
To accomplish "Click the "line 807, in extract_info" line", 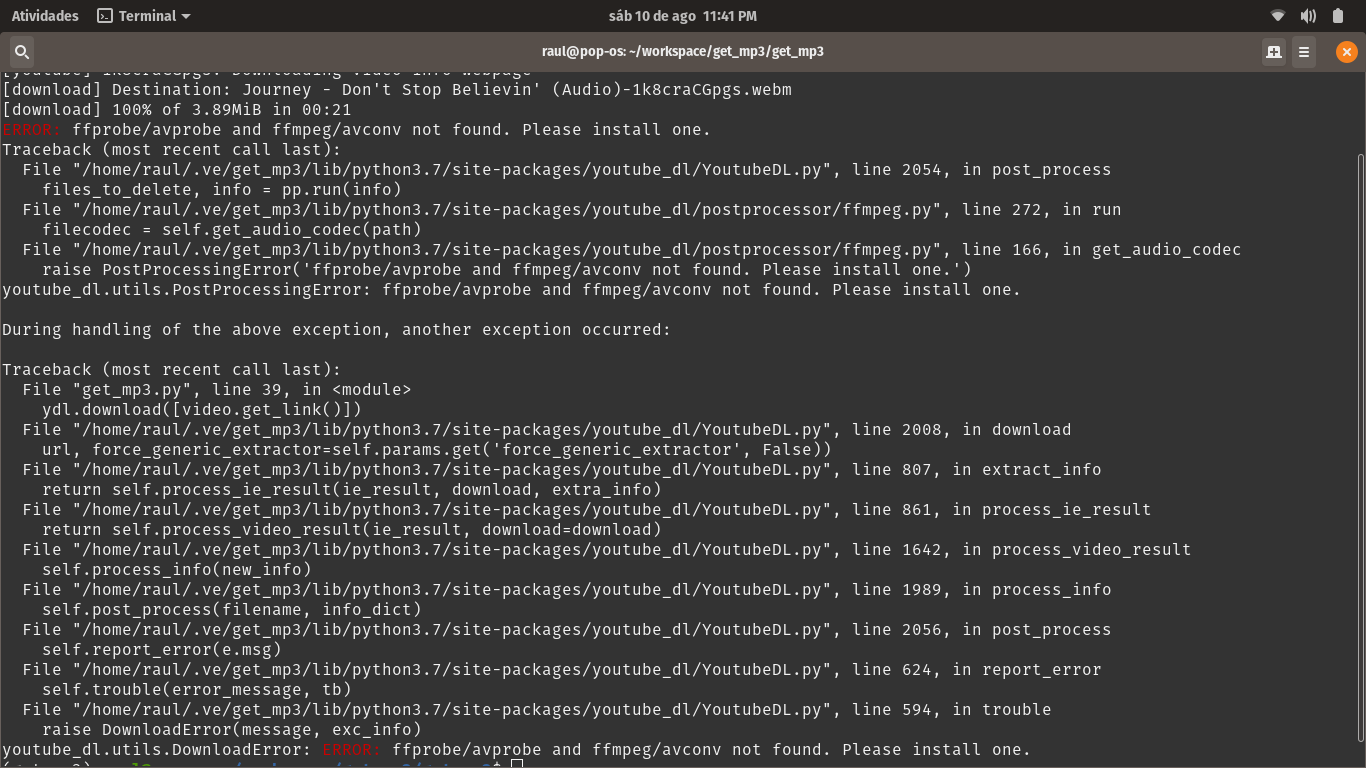I will click(562, 470).
